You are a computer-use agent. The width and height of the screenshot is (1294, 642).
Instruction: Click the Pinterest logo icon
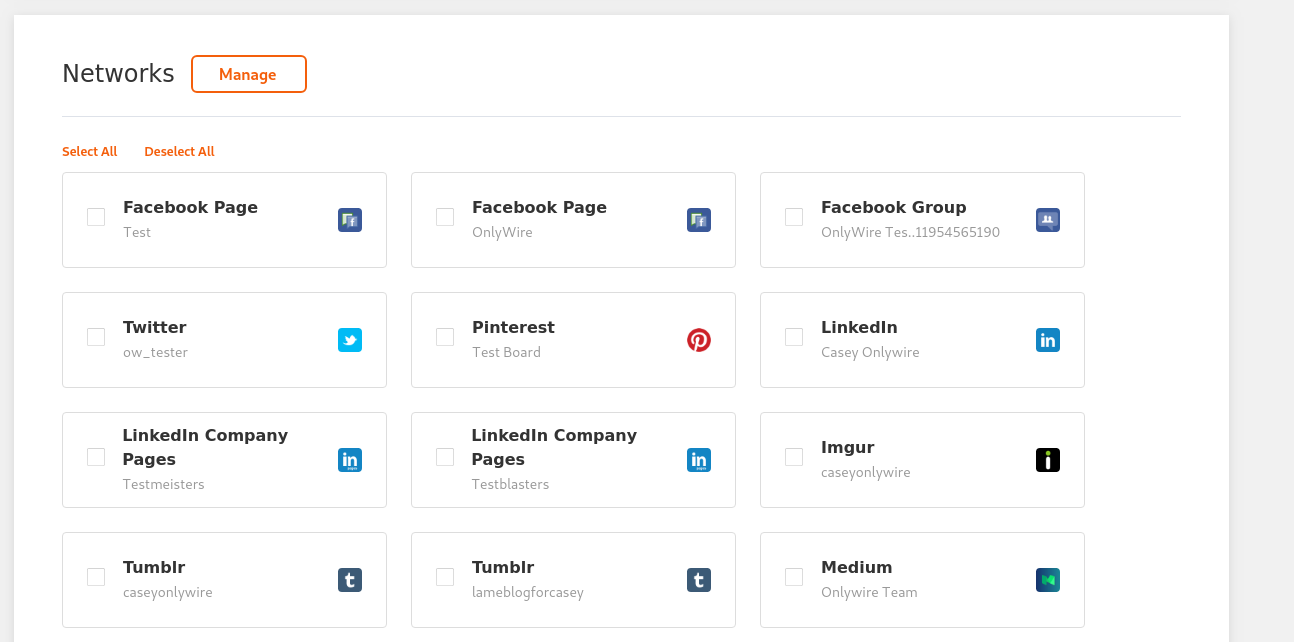pos(698,340)
